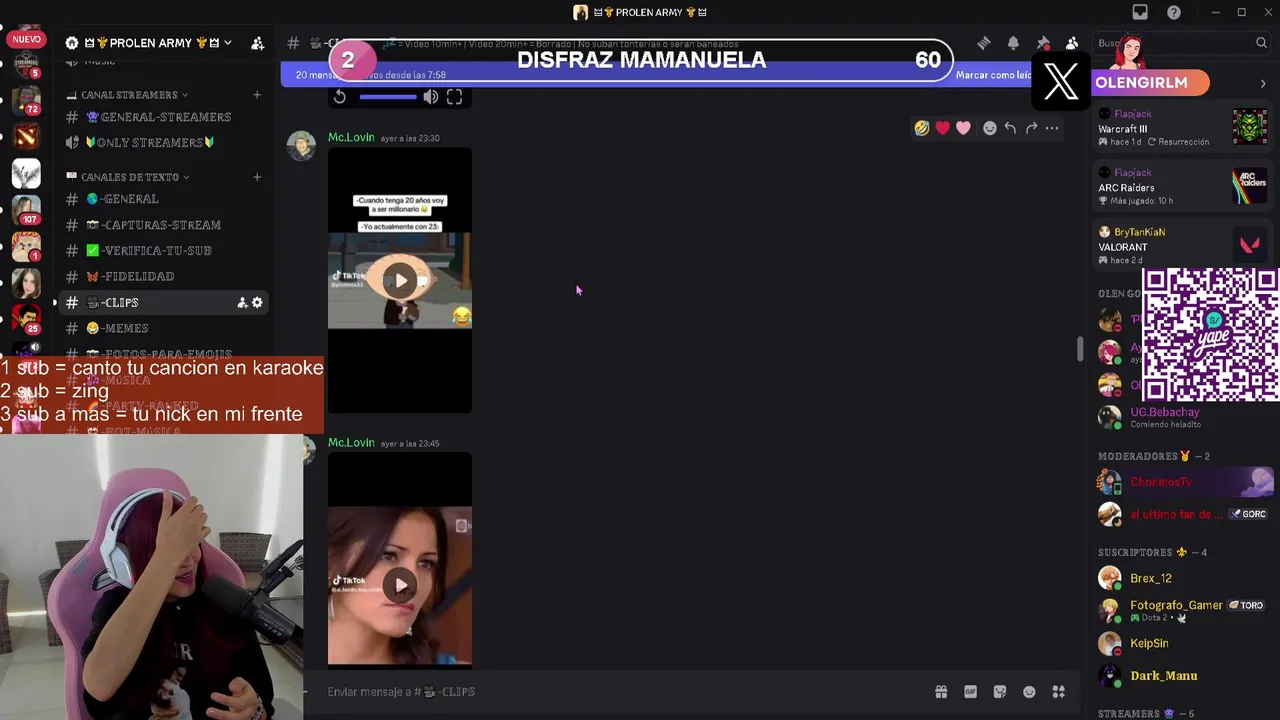The height and width of the screenshot is (720, 1280).
Task: Play the second Mc.Lovin TikTok video
Action: click(400, 585)
